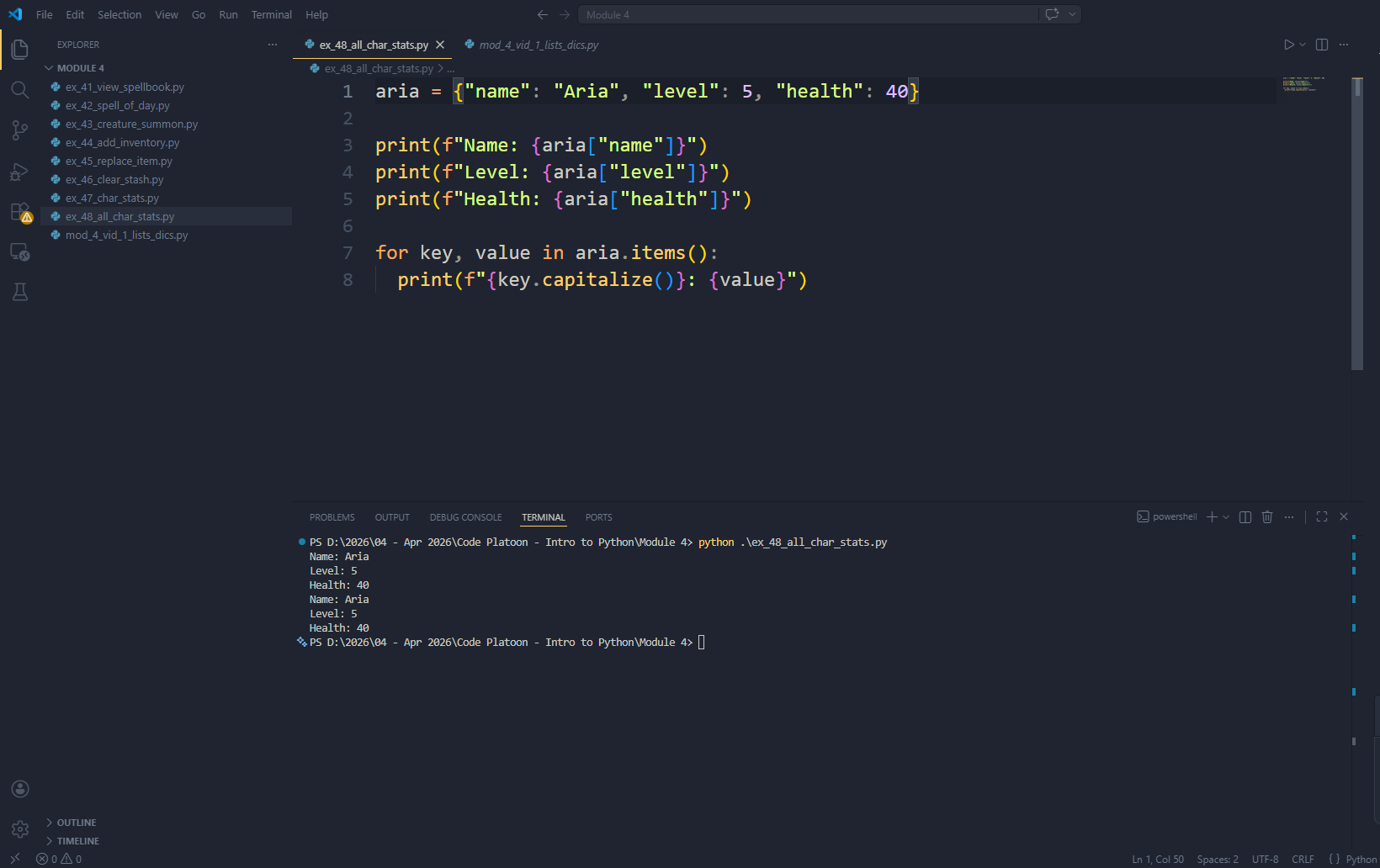
Task: Open ex_42_spell_of_day.py in explorer
Action: (167, 105)
